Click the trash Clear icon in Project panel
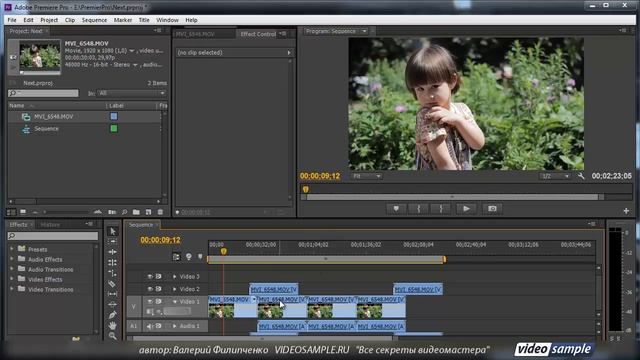 160,212
